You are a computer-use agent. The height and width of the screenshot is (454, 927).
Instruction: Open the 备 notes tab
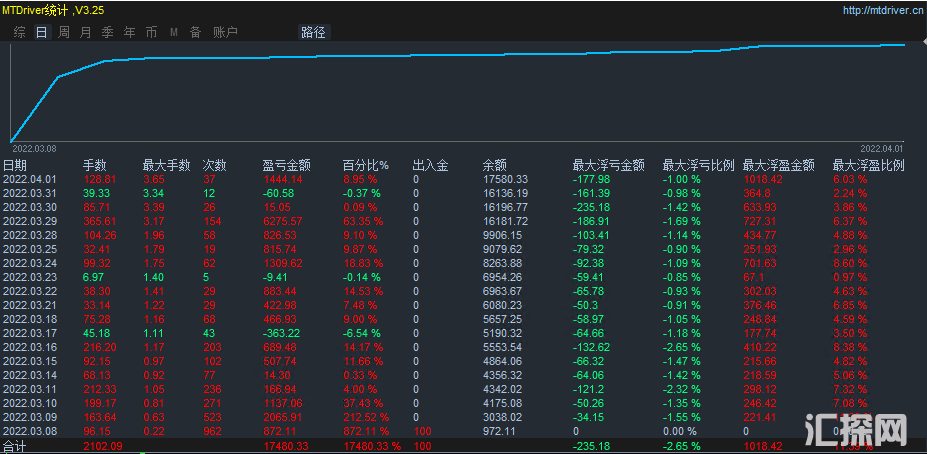click(196, 33)
